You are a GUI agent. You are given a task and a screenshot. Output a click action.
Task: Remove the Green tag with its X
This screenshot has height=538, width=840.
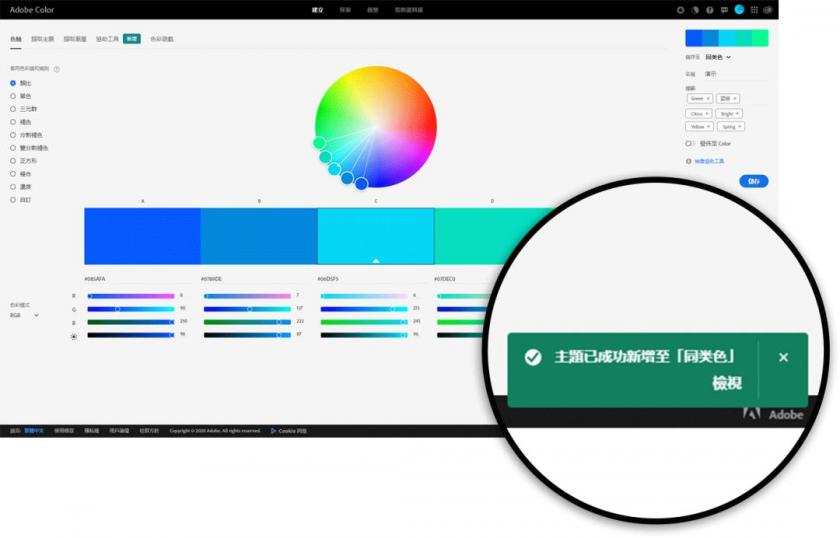[708, 99]
